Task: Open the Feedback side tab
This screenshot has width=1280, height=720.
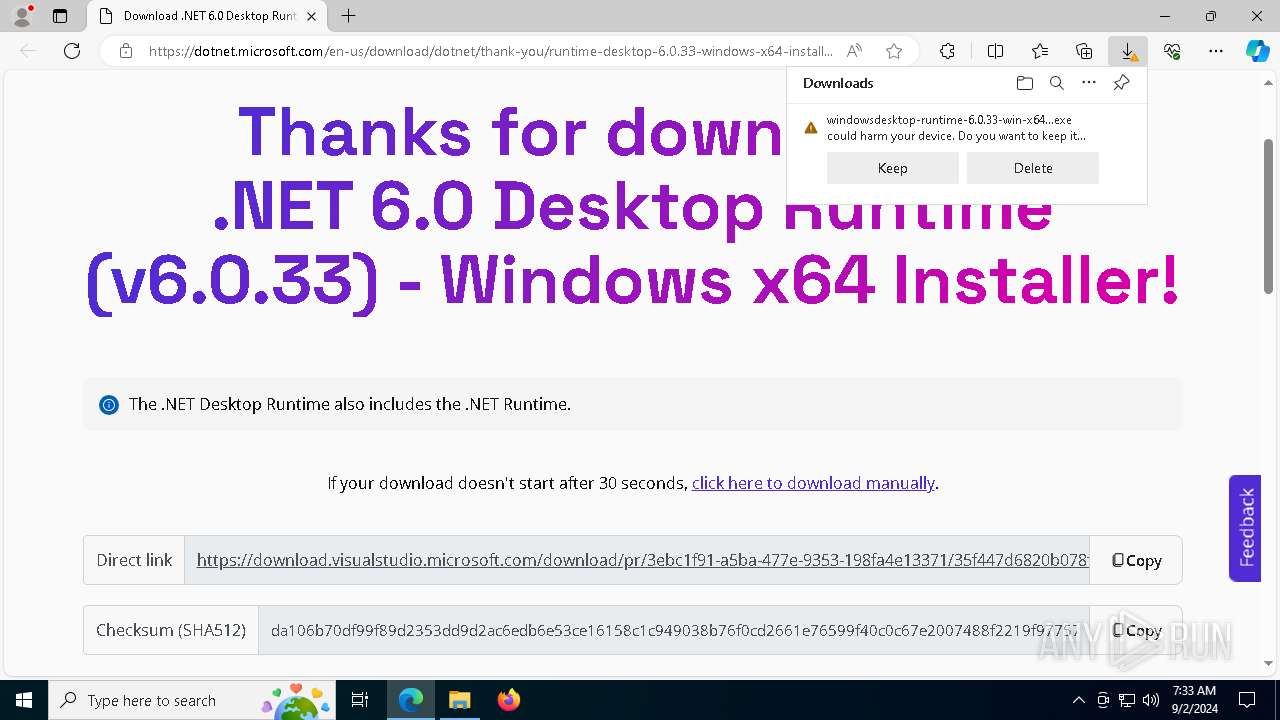Action: (x=1245, y=528)
